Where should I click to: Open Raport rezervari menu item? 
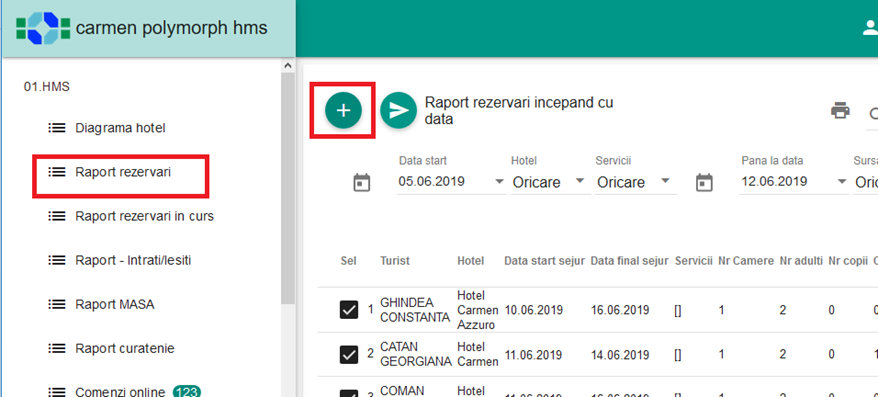tap(123, 172)
